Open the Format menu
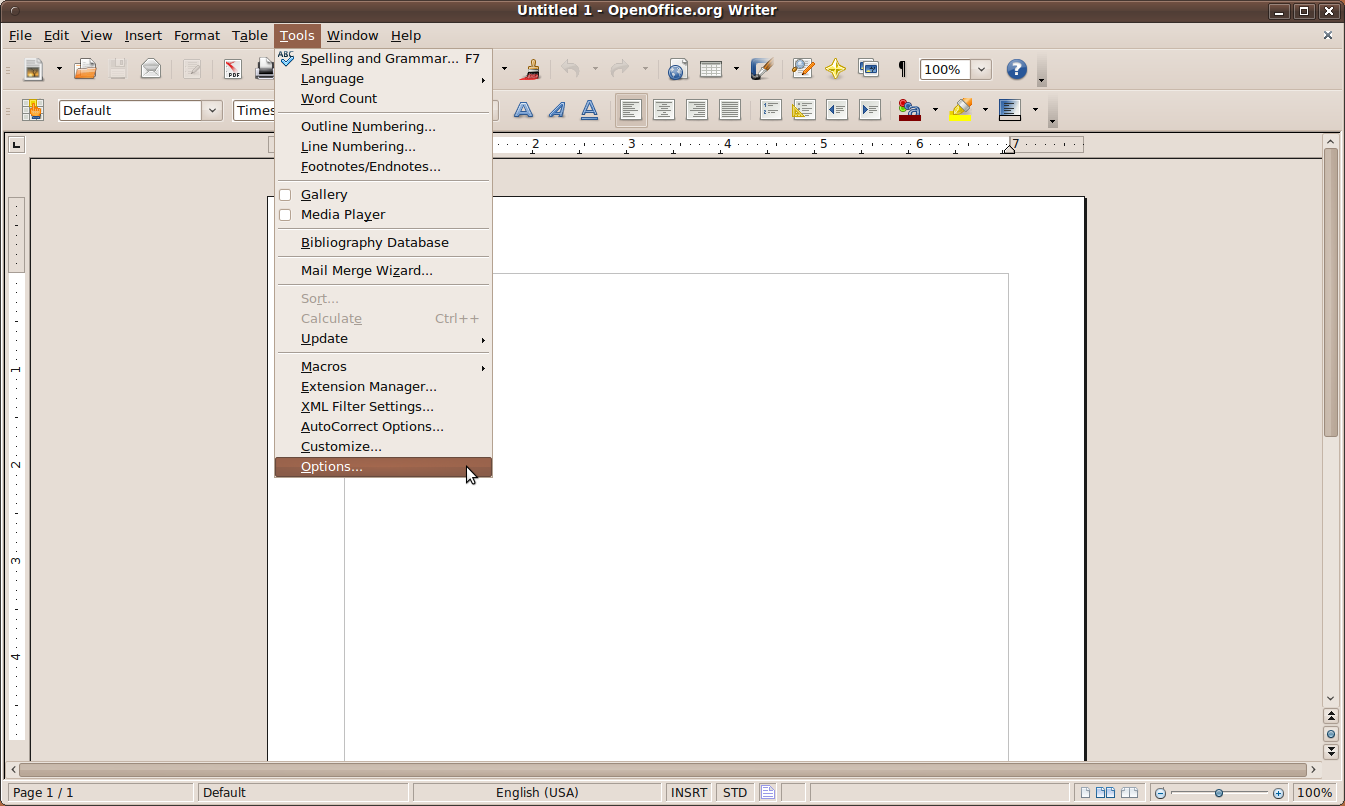Image resolution: width=1345 pixels, height=806 pixels. (196, 35)
